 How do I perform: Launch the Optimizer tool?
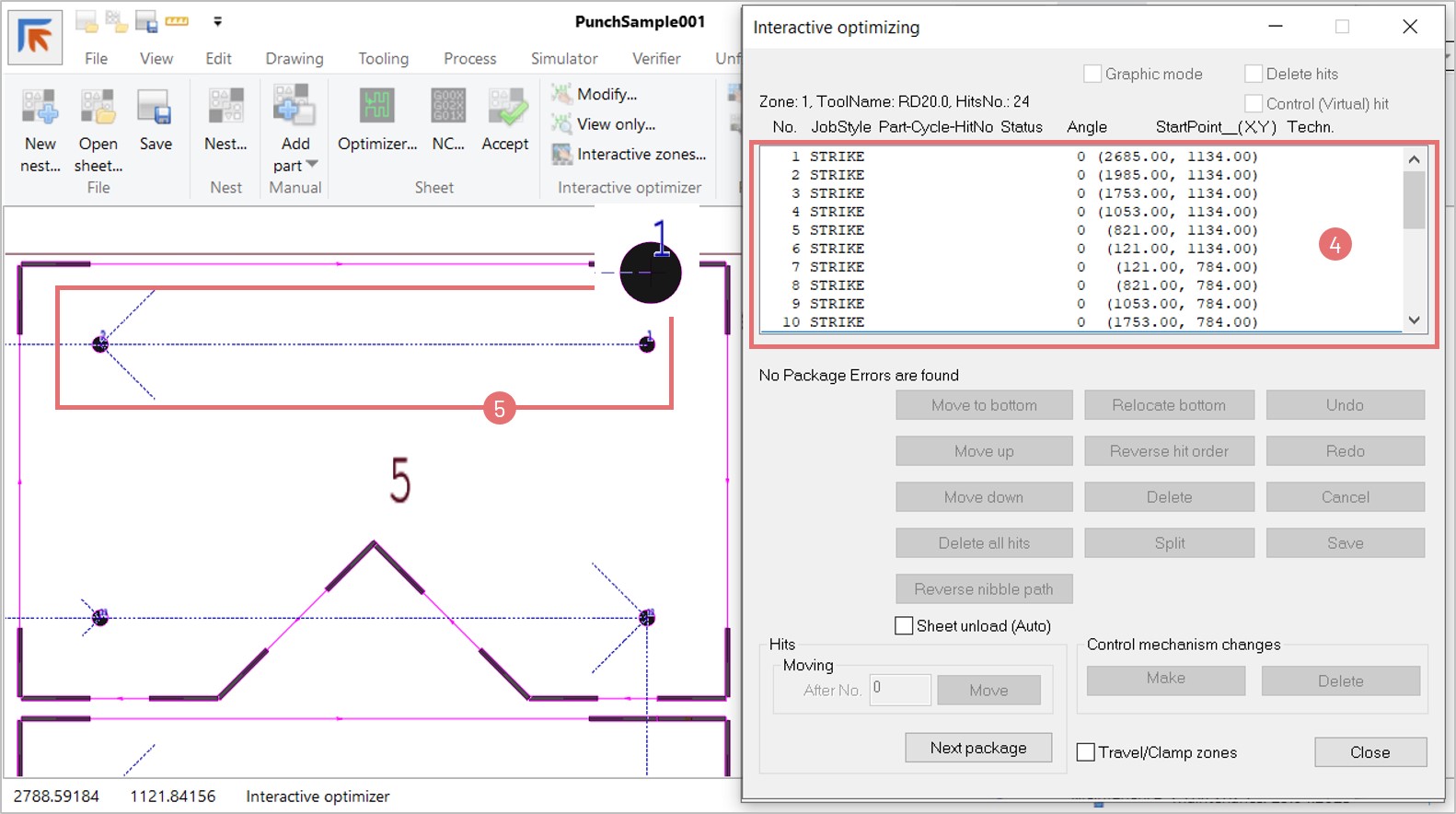[x=377, y=109]
